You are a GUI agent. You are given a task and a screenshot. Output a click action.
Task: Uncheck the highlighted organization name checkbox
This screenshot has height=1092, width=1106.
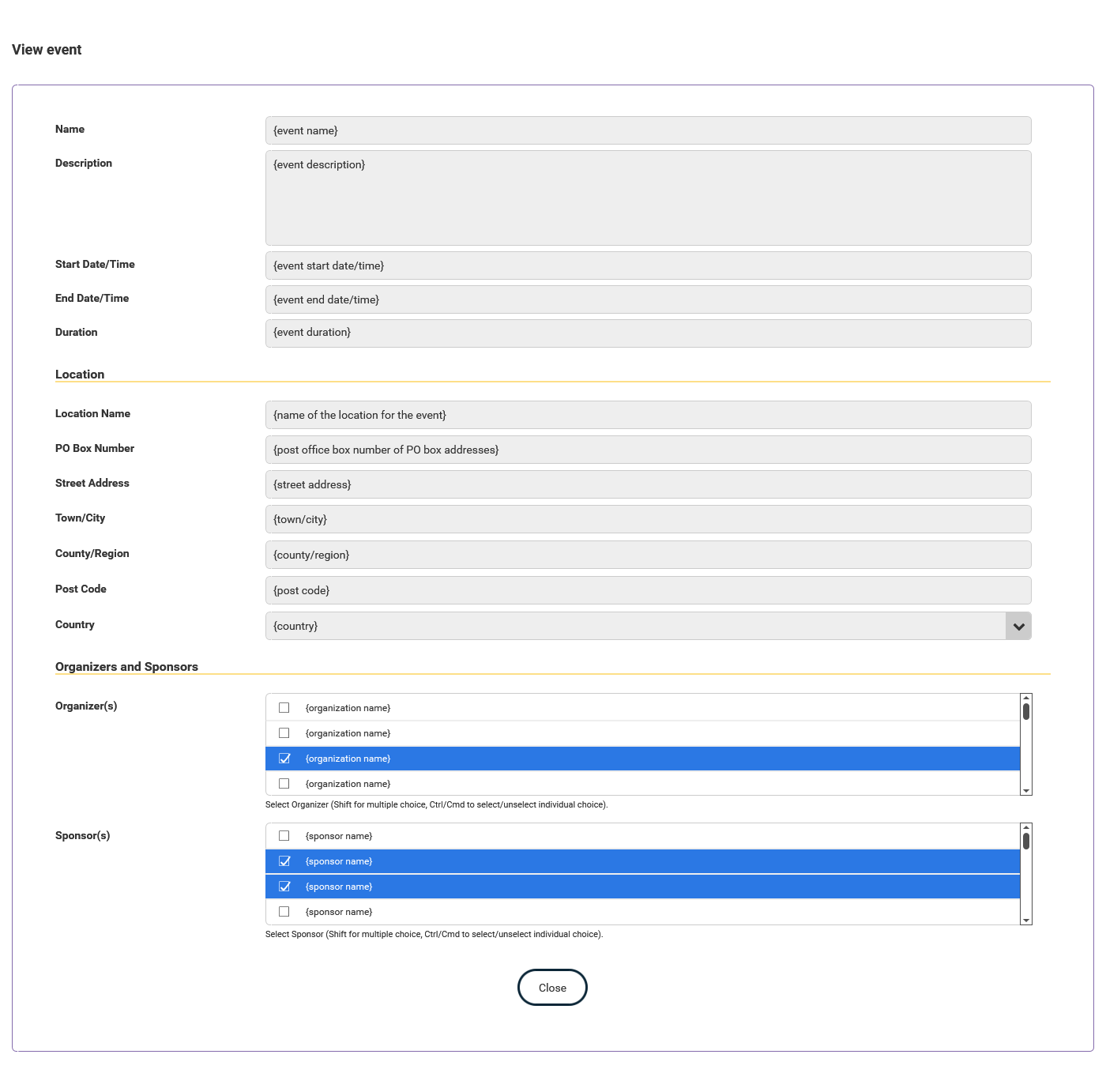[284, 759]
